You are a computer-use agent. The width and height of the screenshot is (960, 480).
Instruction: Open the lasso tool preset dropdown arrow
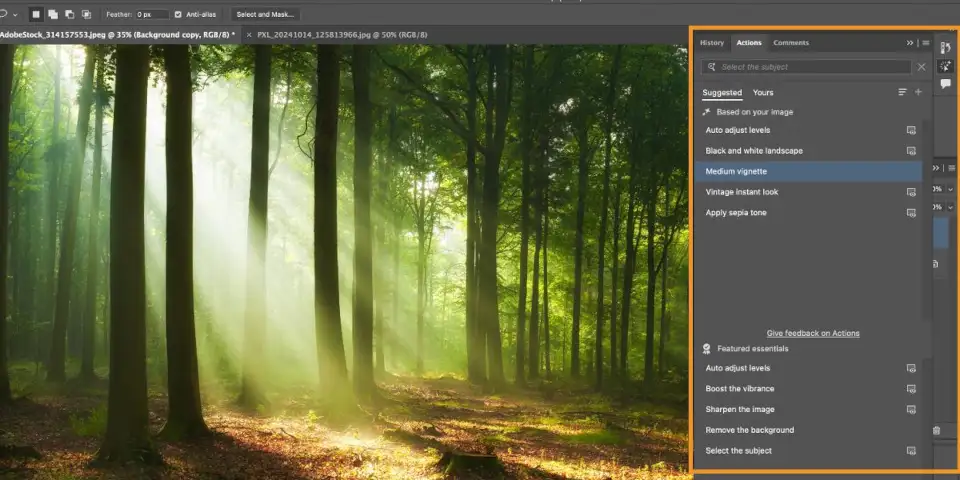click(x=15, y=14)
